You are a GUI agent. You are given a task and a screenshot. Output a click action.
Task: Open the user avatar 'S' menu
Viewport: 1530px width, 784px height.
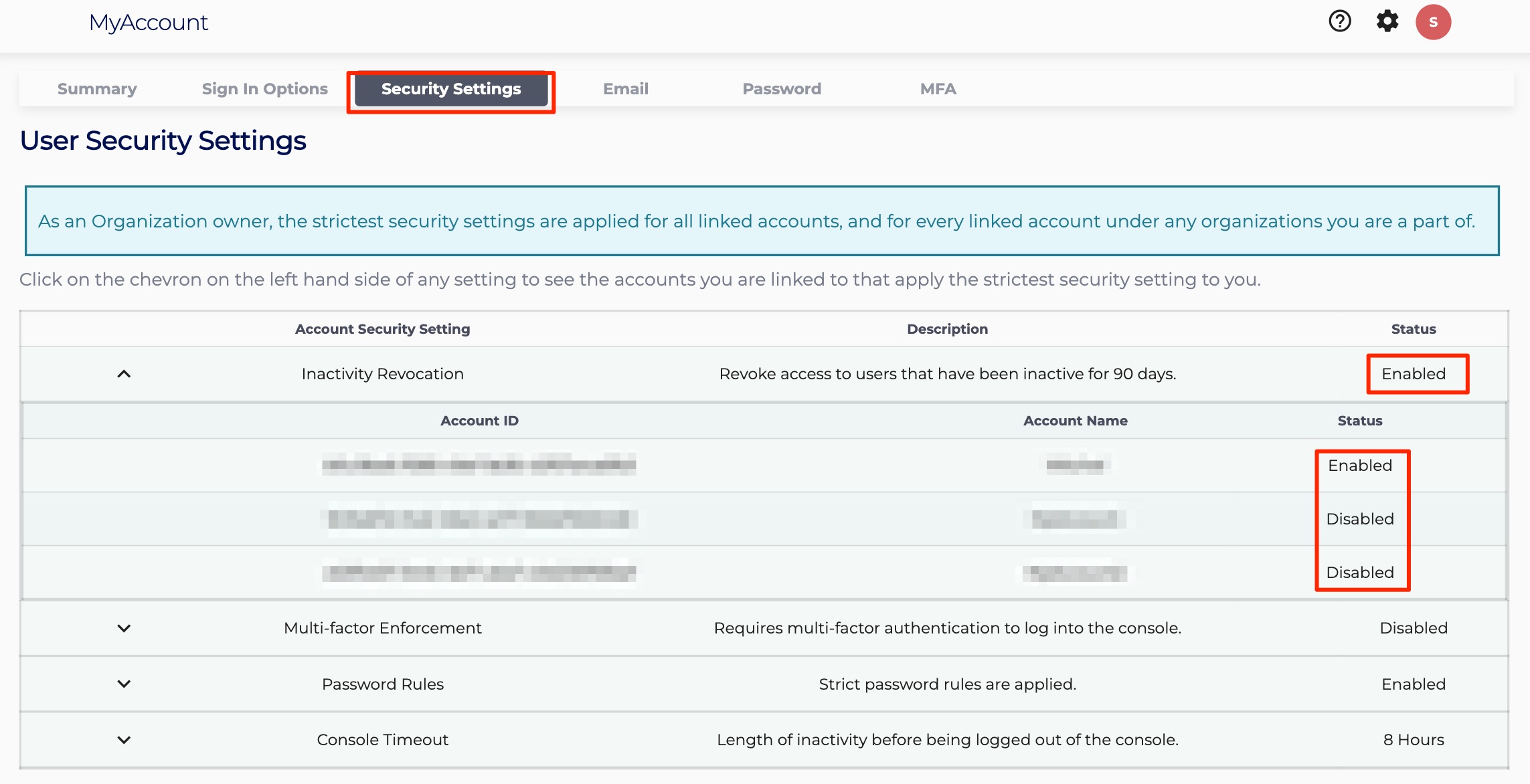(x=1433, y=22)
